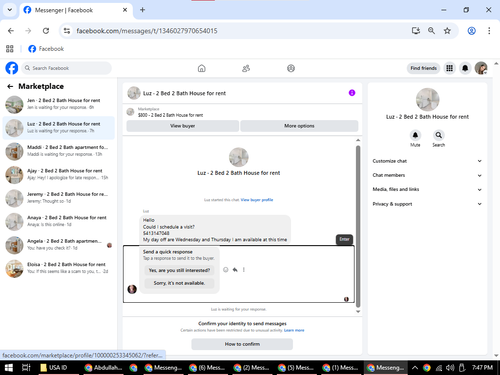Open volume control in system tray
This screenshot has height=375, width=500.
(450, 368)
